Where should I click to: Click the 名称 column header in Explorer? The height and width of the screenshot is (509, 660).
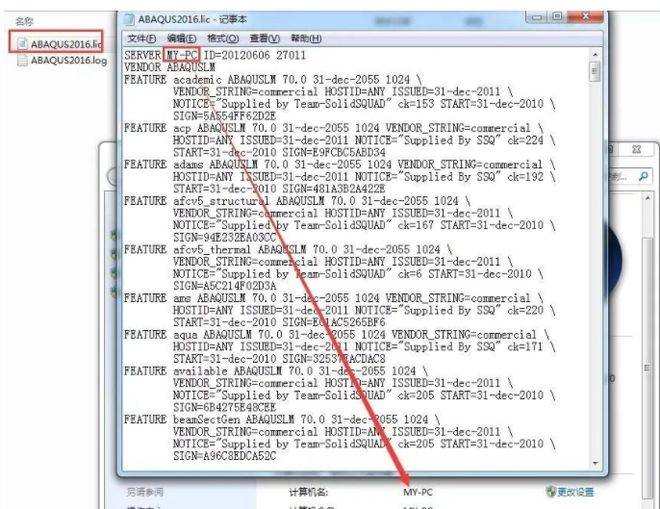coord(24,21)
